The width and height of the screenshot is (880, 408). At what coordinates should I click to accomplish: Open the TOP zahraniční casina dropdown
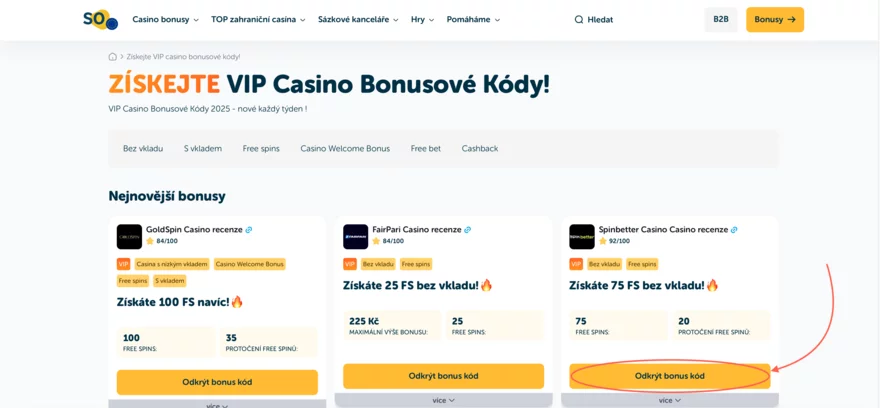tap(258, 20)
